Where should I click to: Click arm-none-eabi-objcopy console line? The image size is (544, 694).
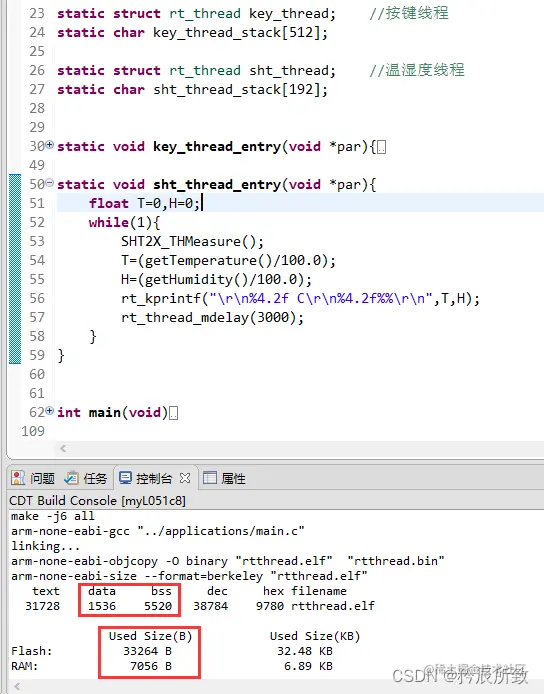coord(228,561)
